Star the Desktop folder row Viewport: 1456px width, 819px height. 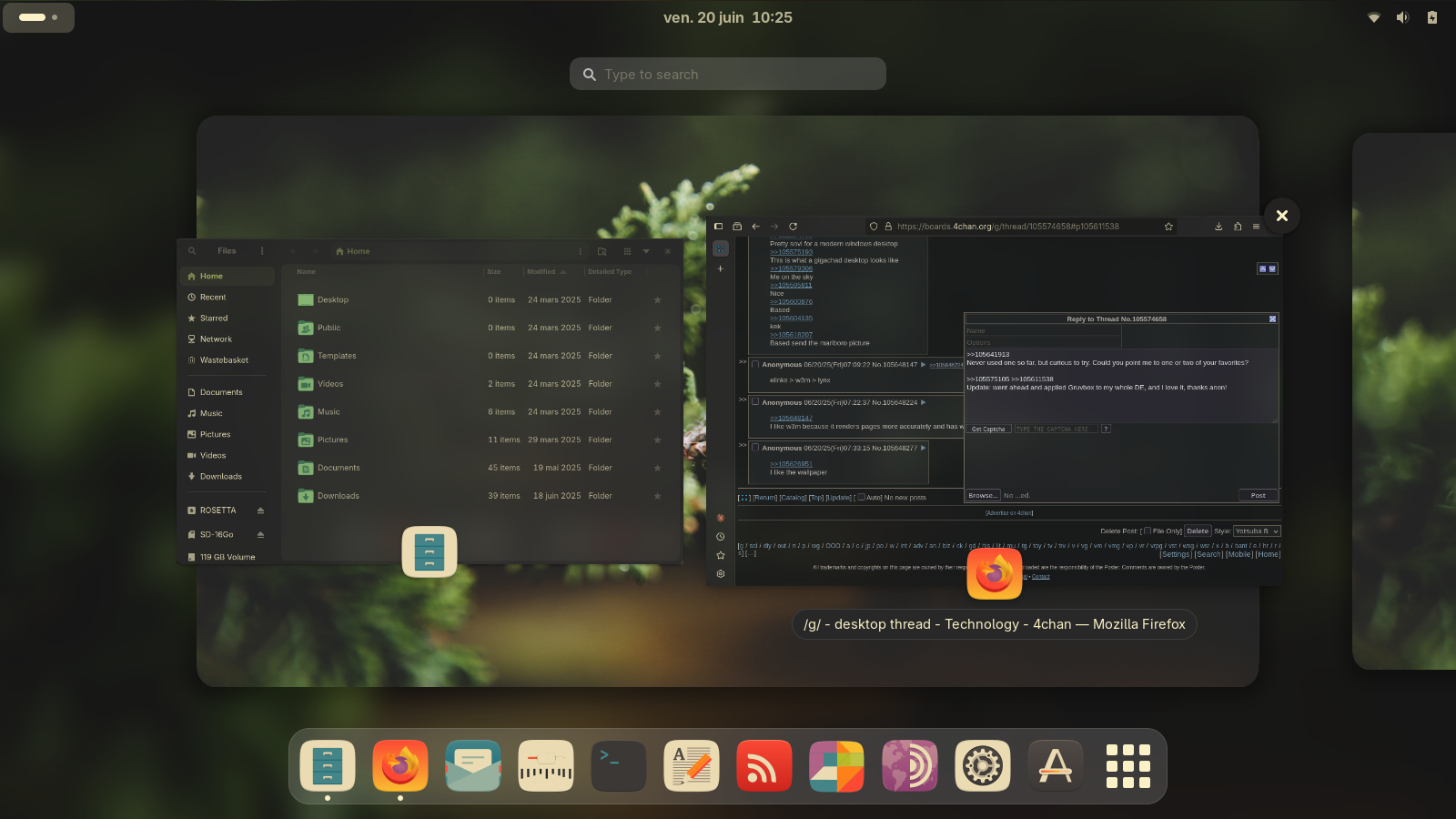point(657,299)
